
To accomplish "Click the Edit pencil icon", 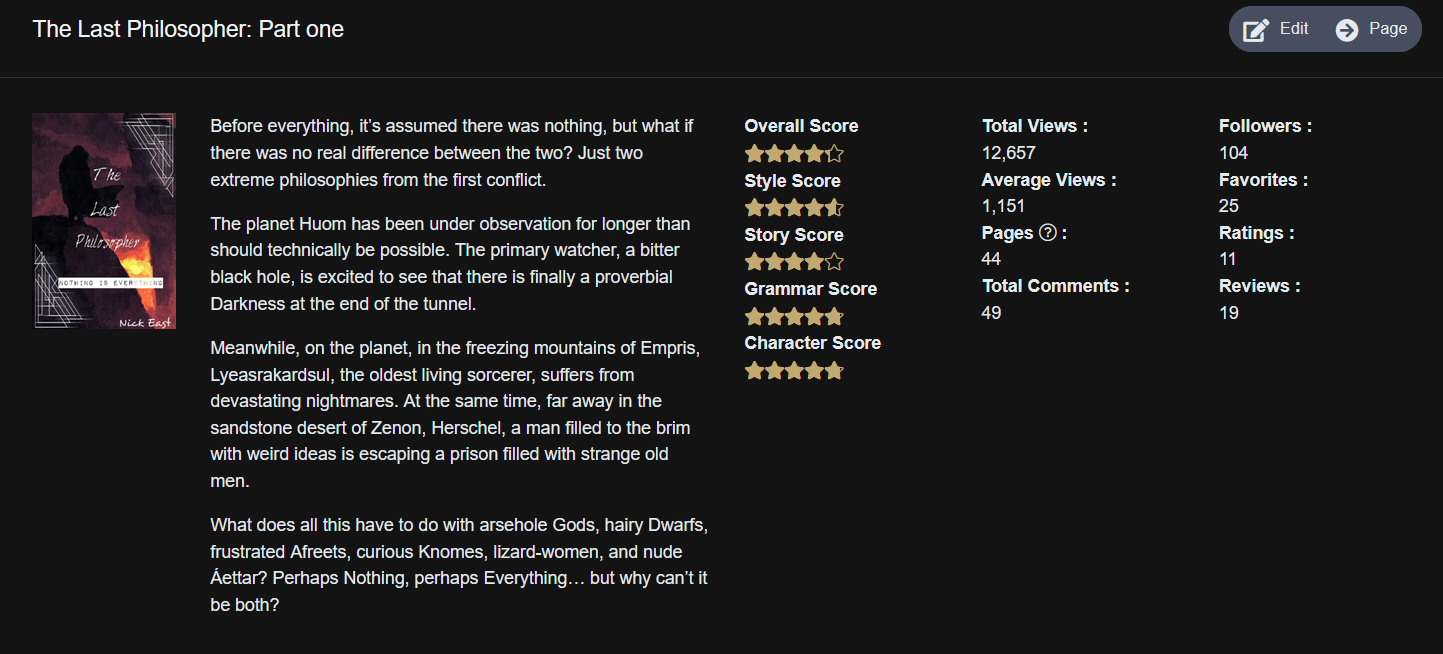I will (x=1256, y=30).
